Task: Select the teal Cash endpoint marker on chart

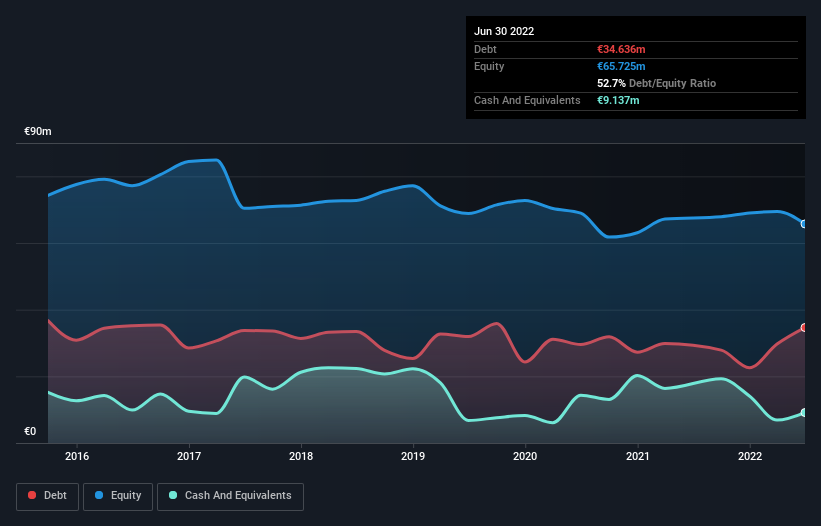Action: point(804,412)
